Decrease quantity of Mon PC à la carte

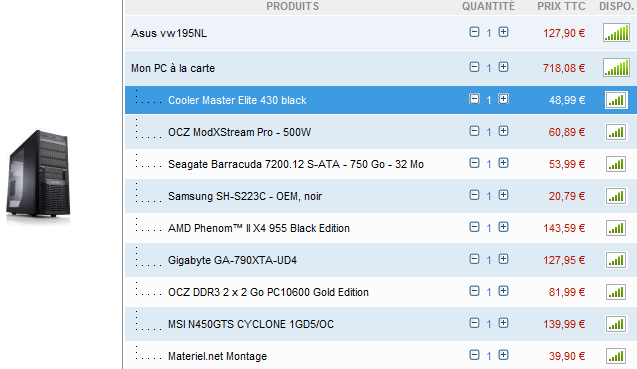click(474, 67)
